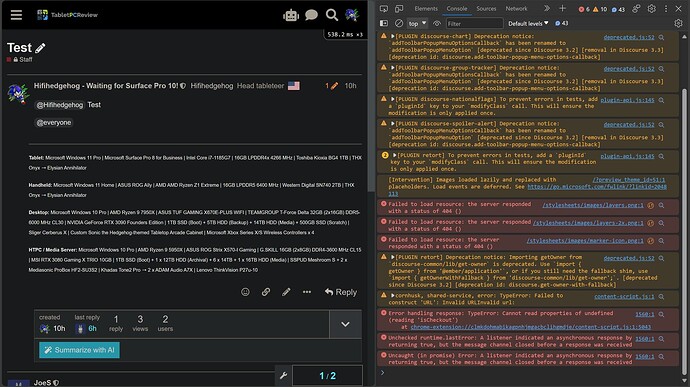Open the 43 issues counter in the tab bar
Viewport: 690px width, 387px height.
click(x=618, y=9)
